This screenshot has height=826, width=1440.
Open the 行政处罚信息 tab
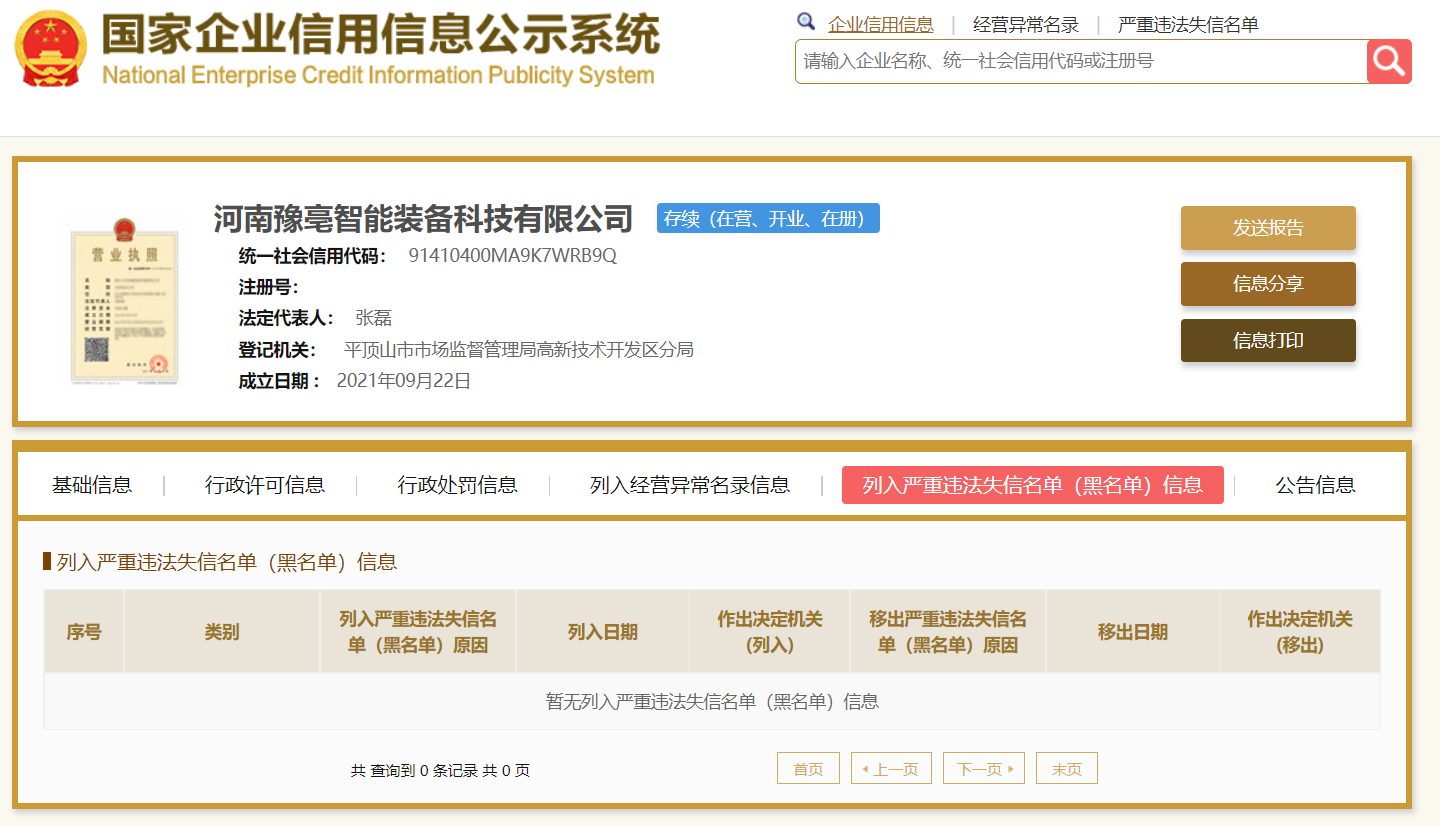[458, 485]
